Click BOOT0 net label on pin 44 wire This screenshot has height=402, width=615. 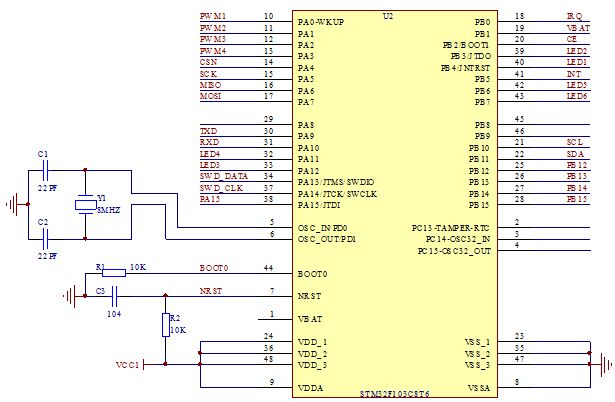pyautogui.click(x=214, y=268)
